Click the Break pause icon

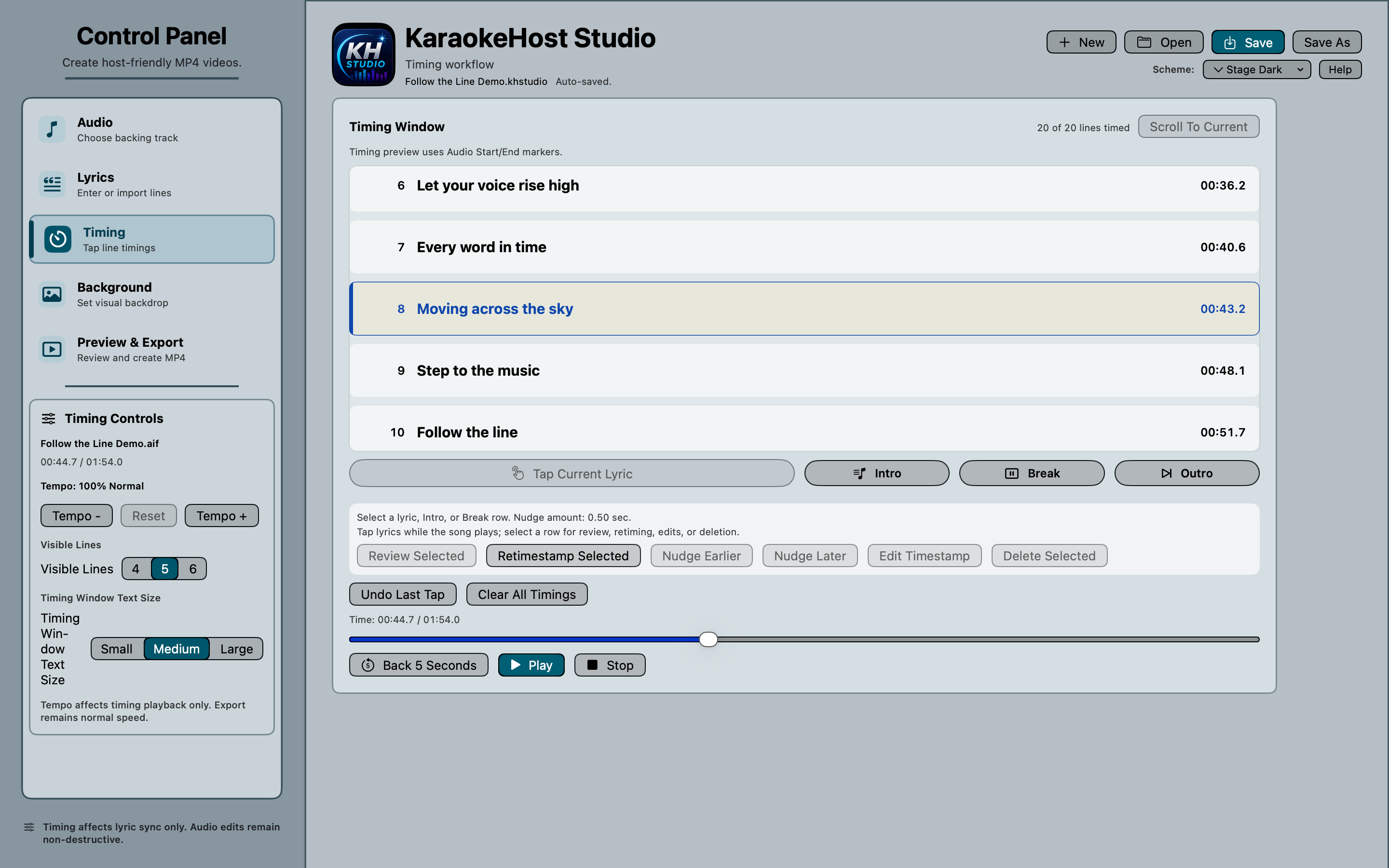1011,473
